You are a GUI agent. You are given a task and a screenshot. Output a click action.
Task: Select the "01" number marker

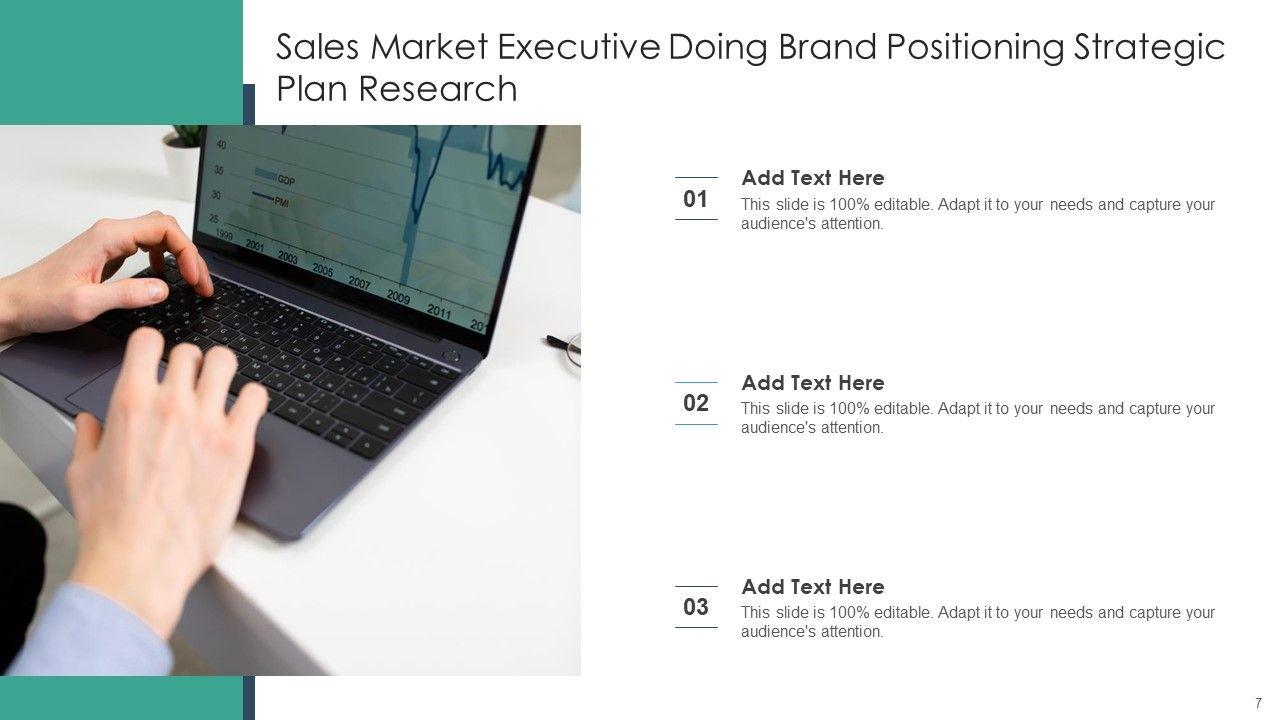[695, 199]
